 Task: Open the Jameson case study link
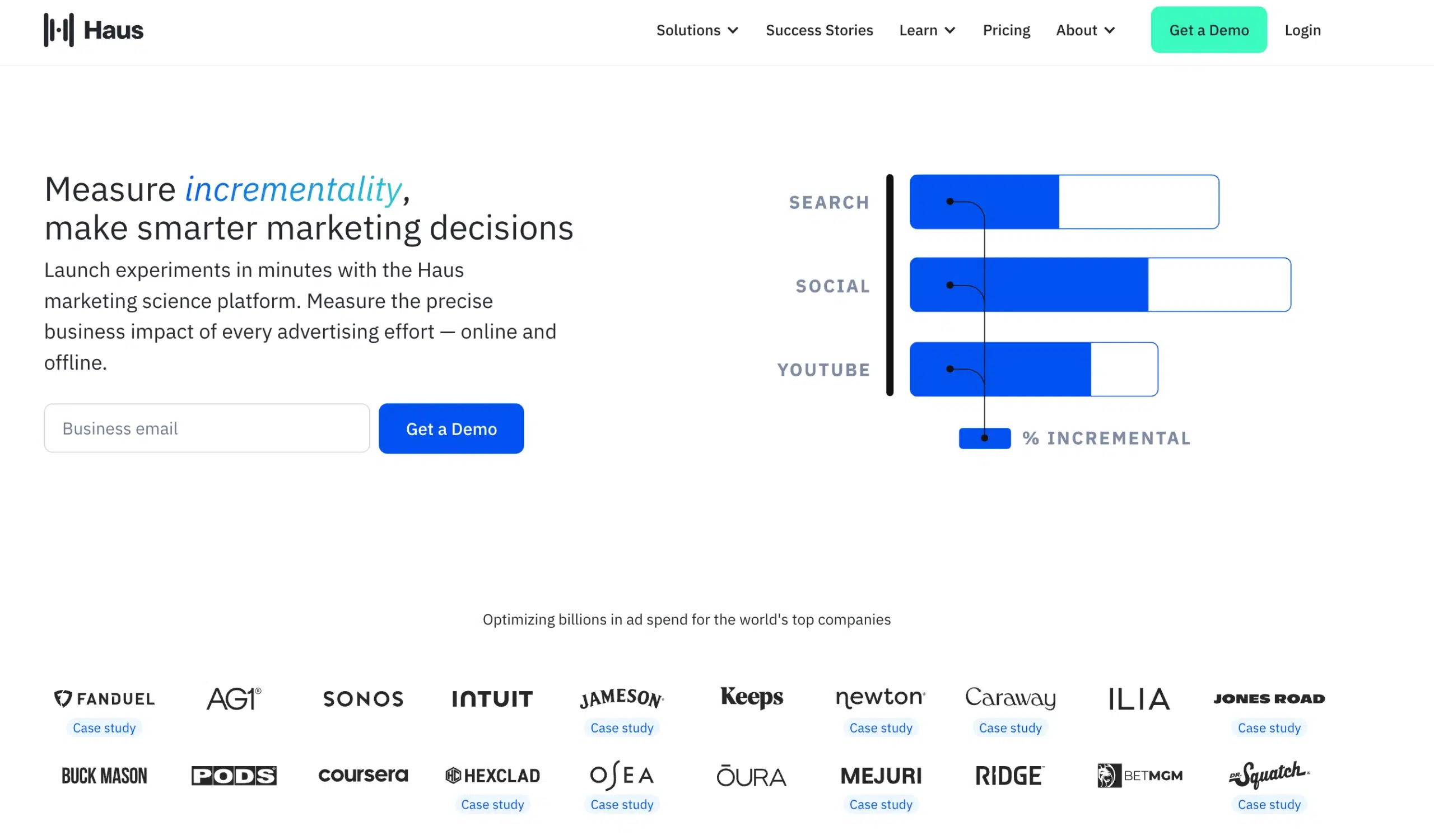(621, 727)
